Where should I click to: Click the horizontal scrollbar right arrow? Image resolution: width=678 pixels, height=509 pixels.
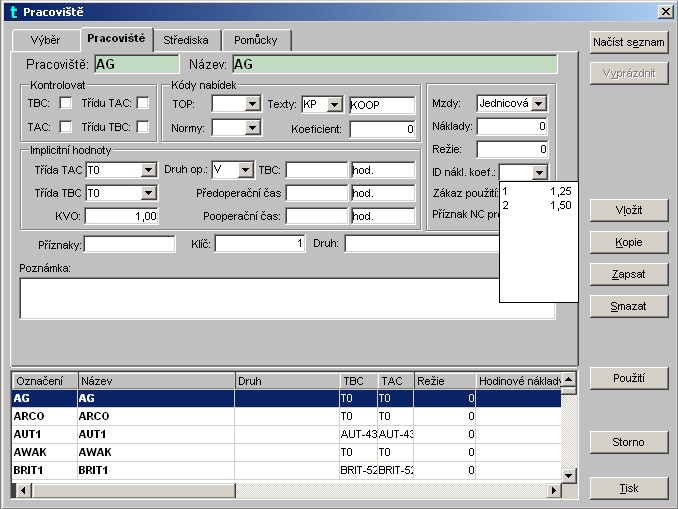[553, 490]
